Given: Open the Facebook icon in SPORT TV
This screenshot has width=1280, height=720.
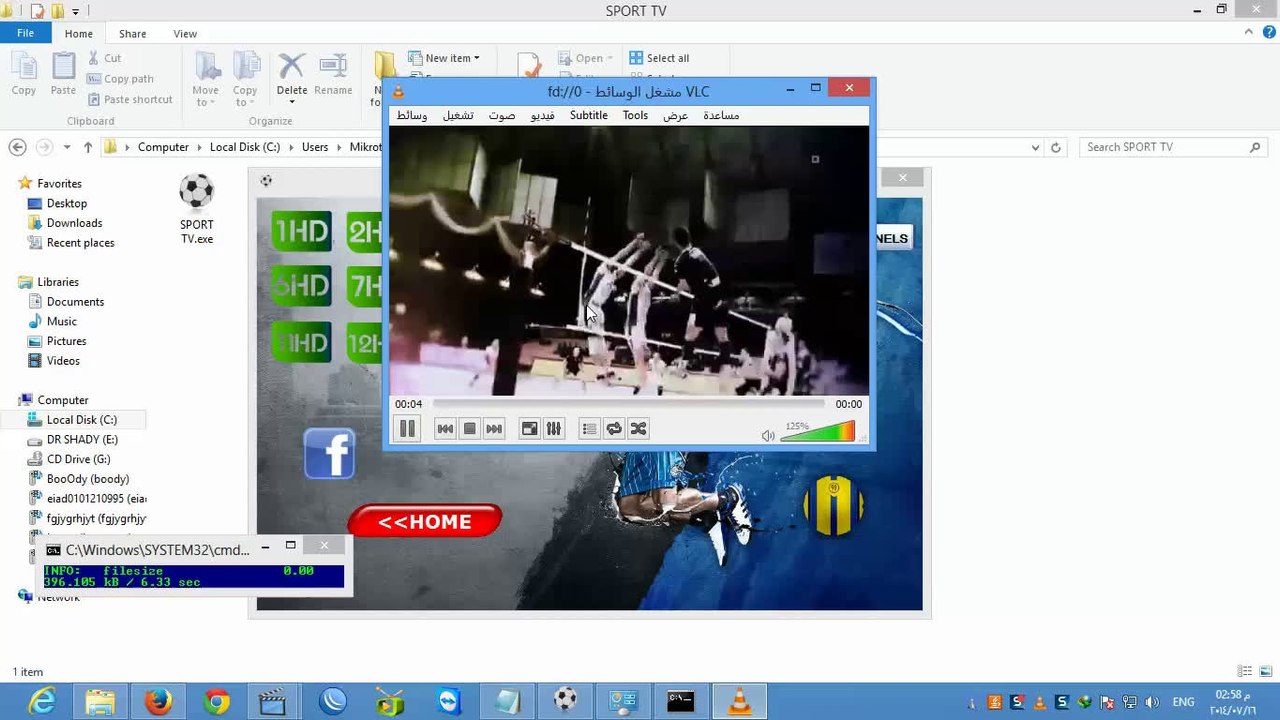Looking at the screenshot, I should tap(329, 453).
